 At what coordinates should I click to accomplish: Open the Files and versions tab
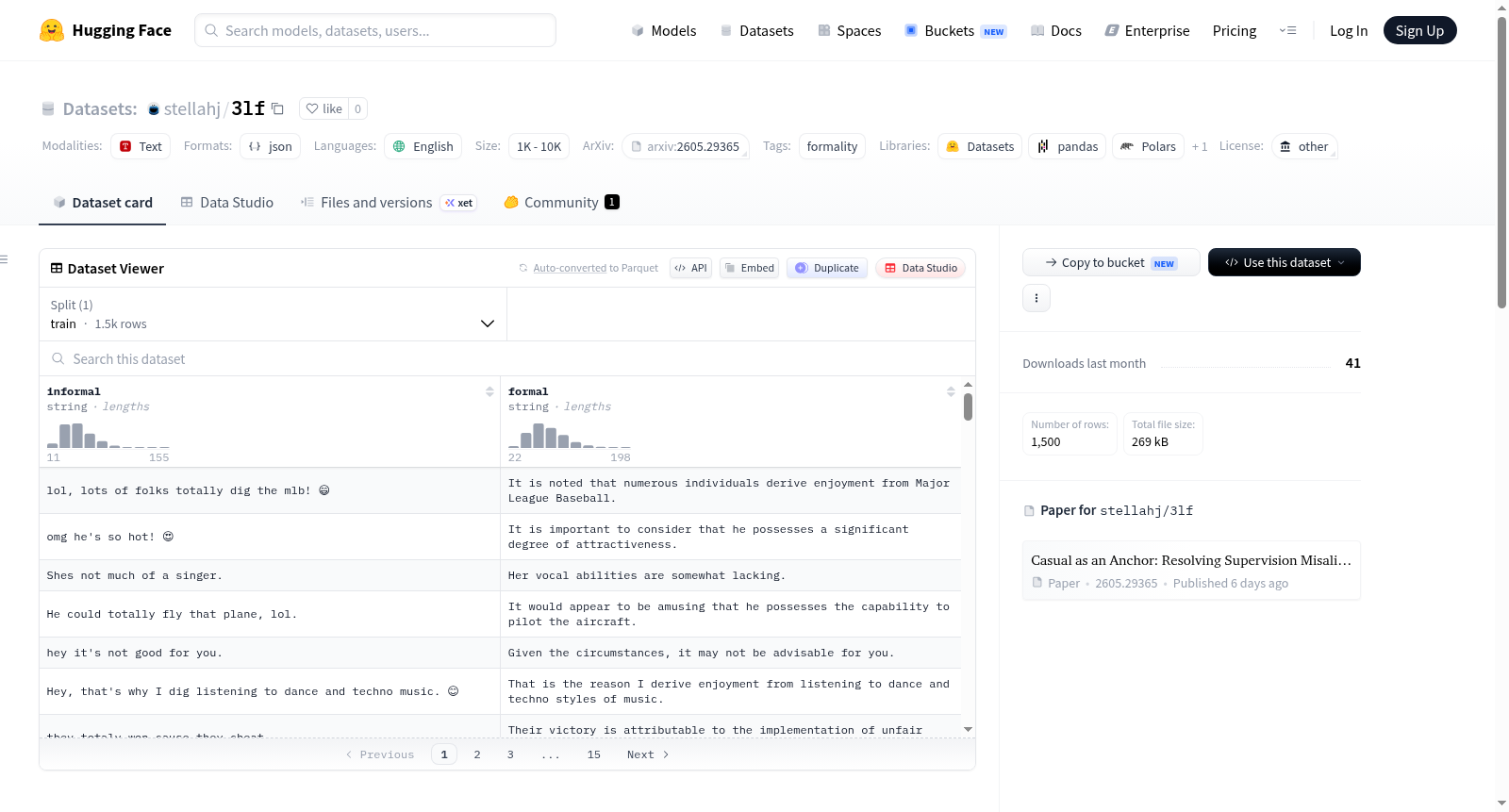pyautogui.click(x=388, y=202)
